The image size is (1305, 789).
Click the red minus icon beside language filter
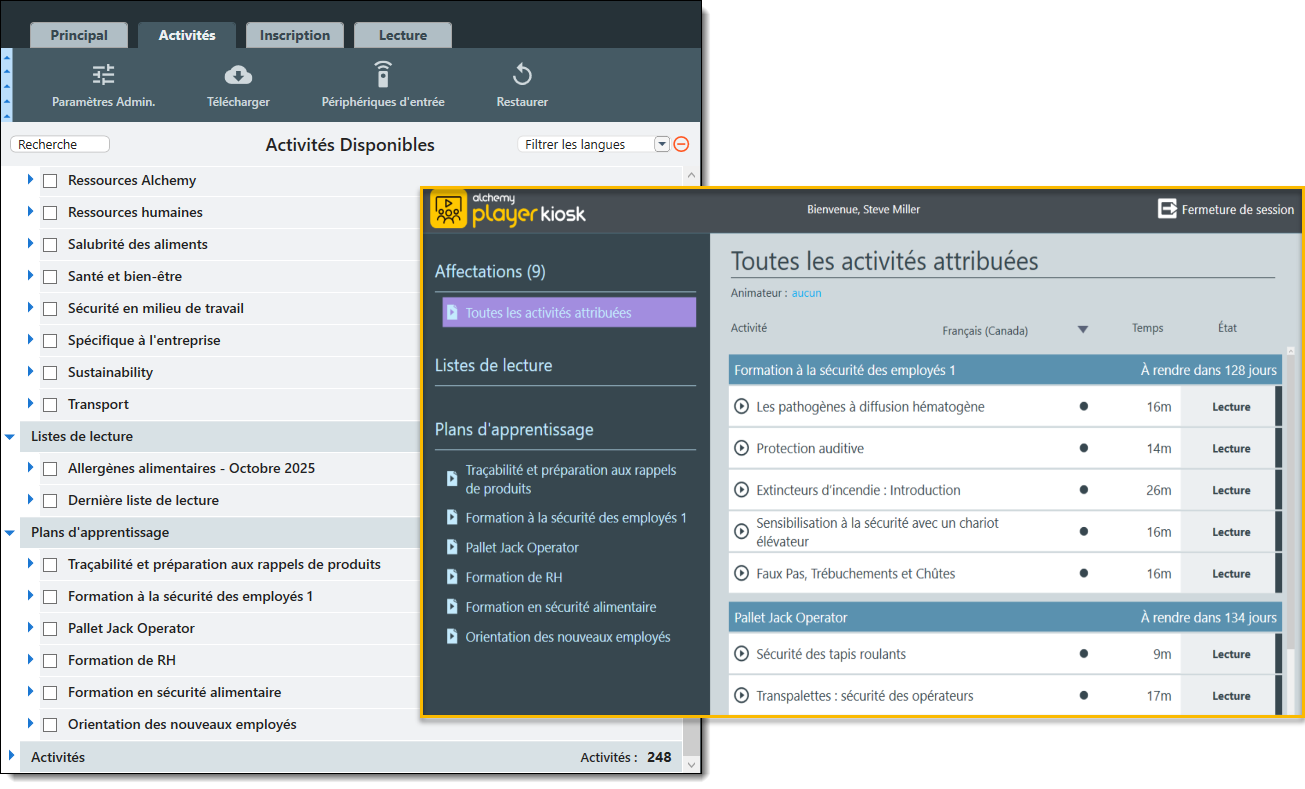(x=681, y=144)
